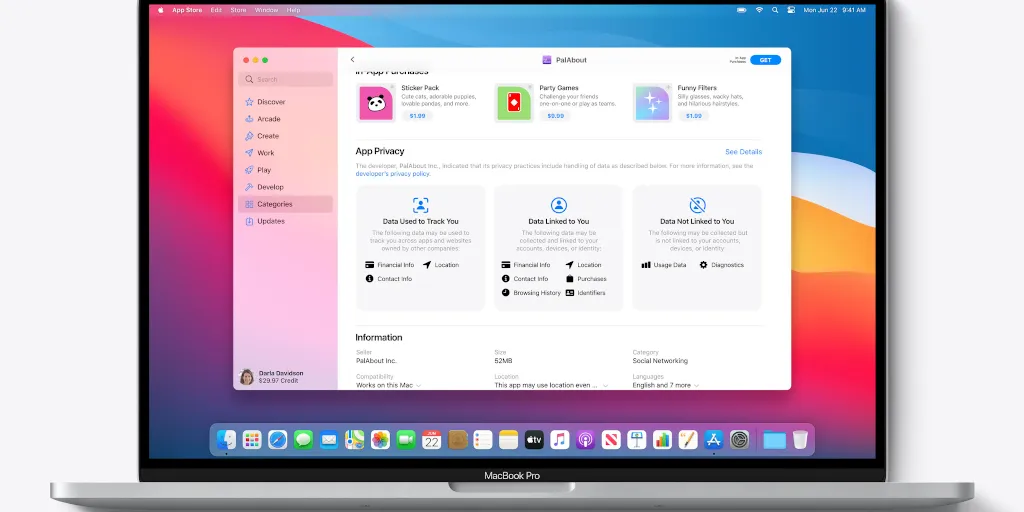Open Numbers from the Dock
This screenshot has height=512, width=1024.
662,440
